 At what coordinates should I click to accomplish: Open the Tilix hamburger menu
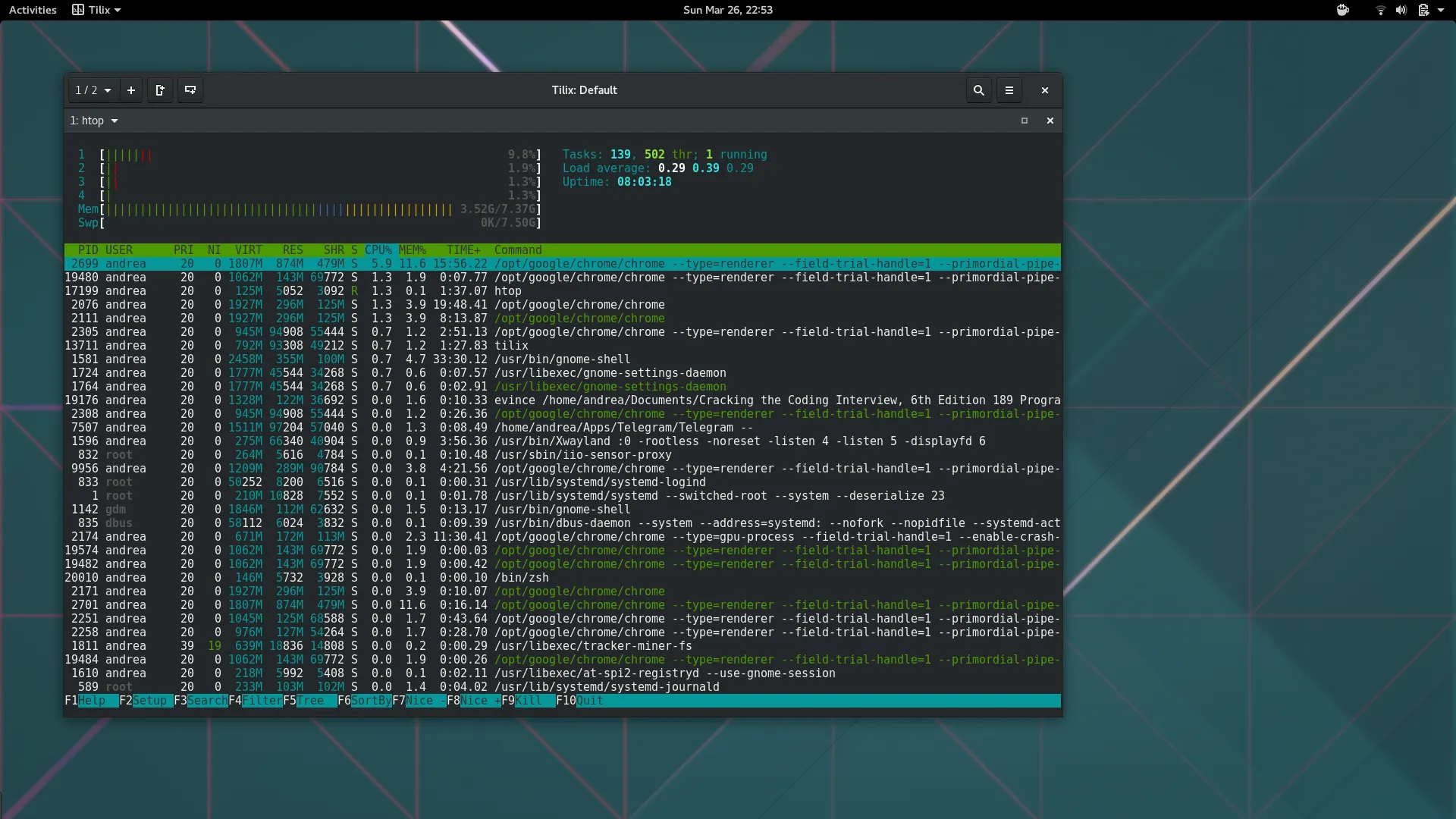[x=1009, y=89]
